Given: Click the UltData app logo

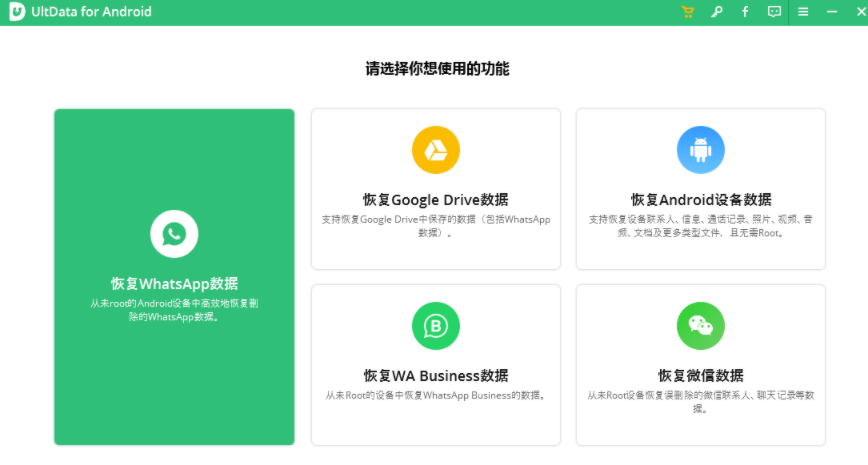Looking at the screenshot, I should click(17, 12).
